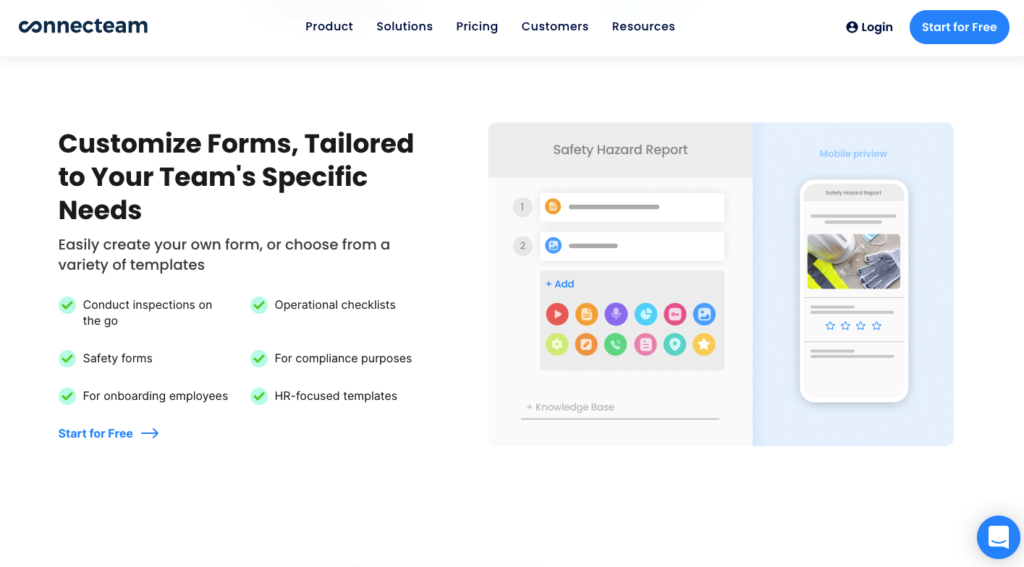Viewport: 1024px width, 567px height.
Task: Click the blue image icon in the grid
Action: [x=704, y=314]
